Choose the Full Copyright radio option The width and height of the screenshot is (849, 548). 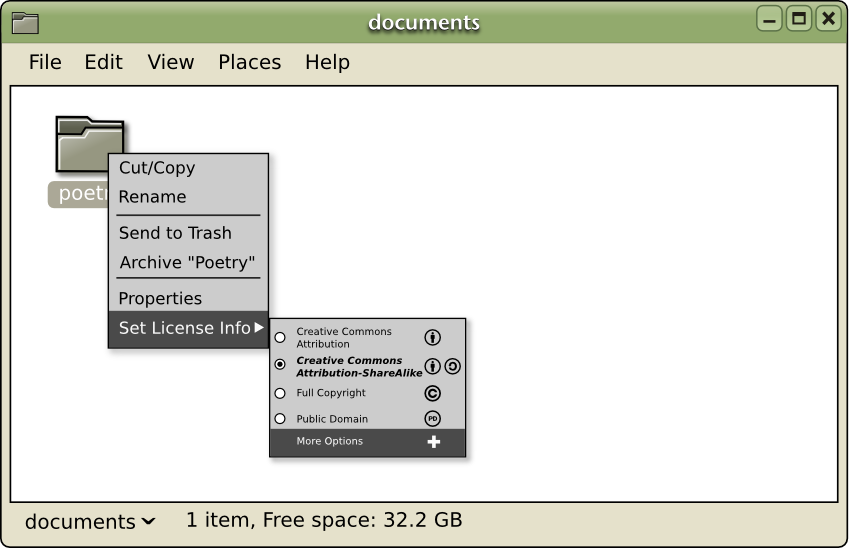(x=280, y=393)
